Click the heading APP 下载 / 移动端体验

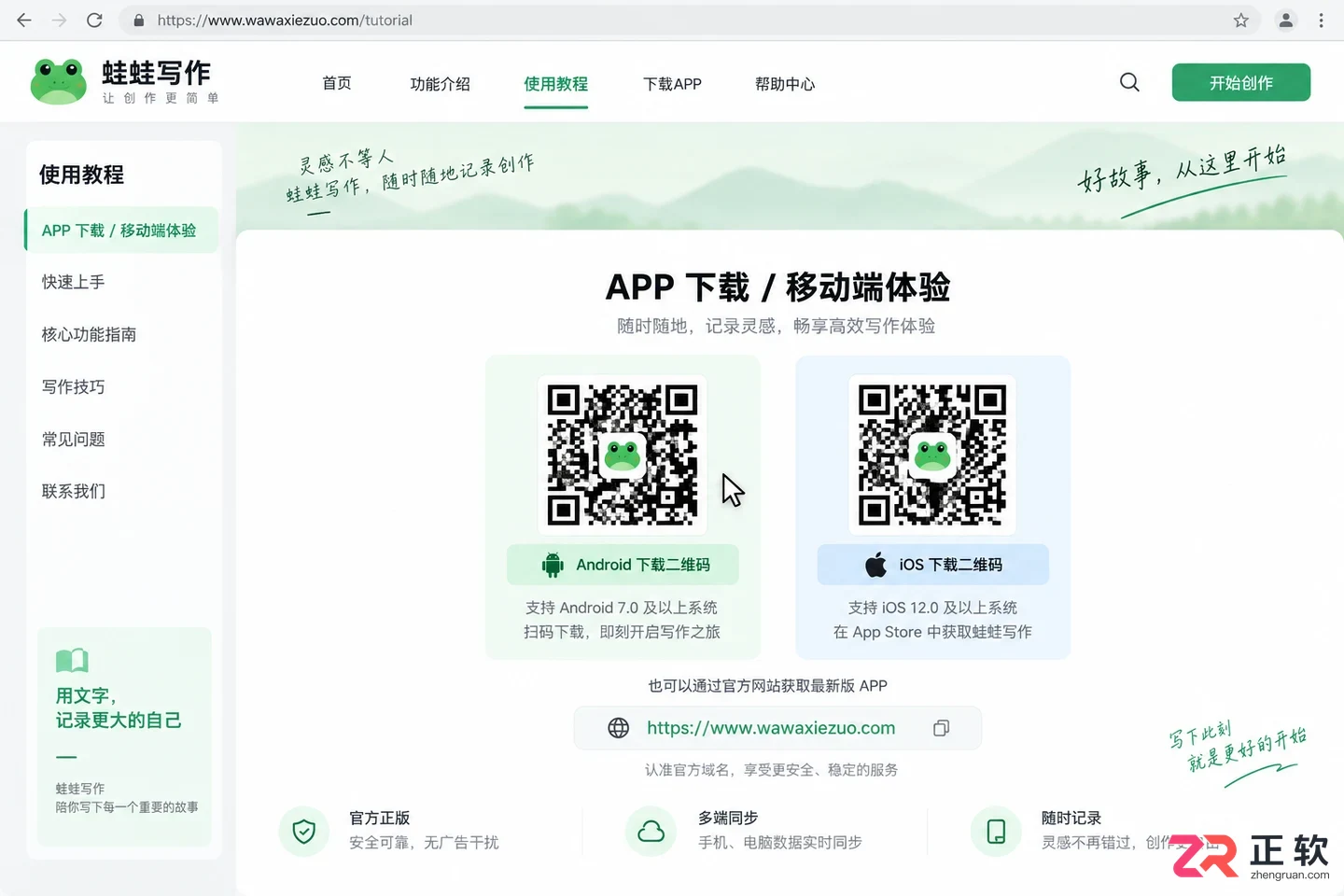[x=777, y=287]
